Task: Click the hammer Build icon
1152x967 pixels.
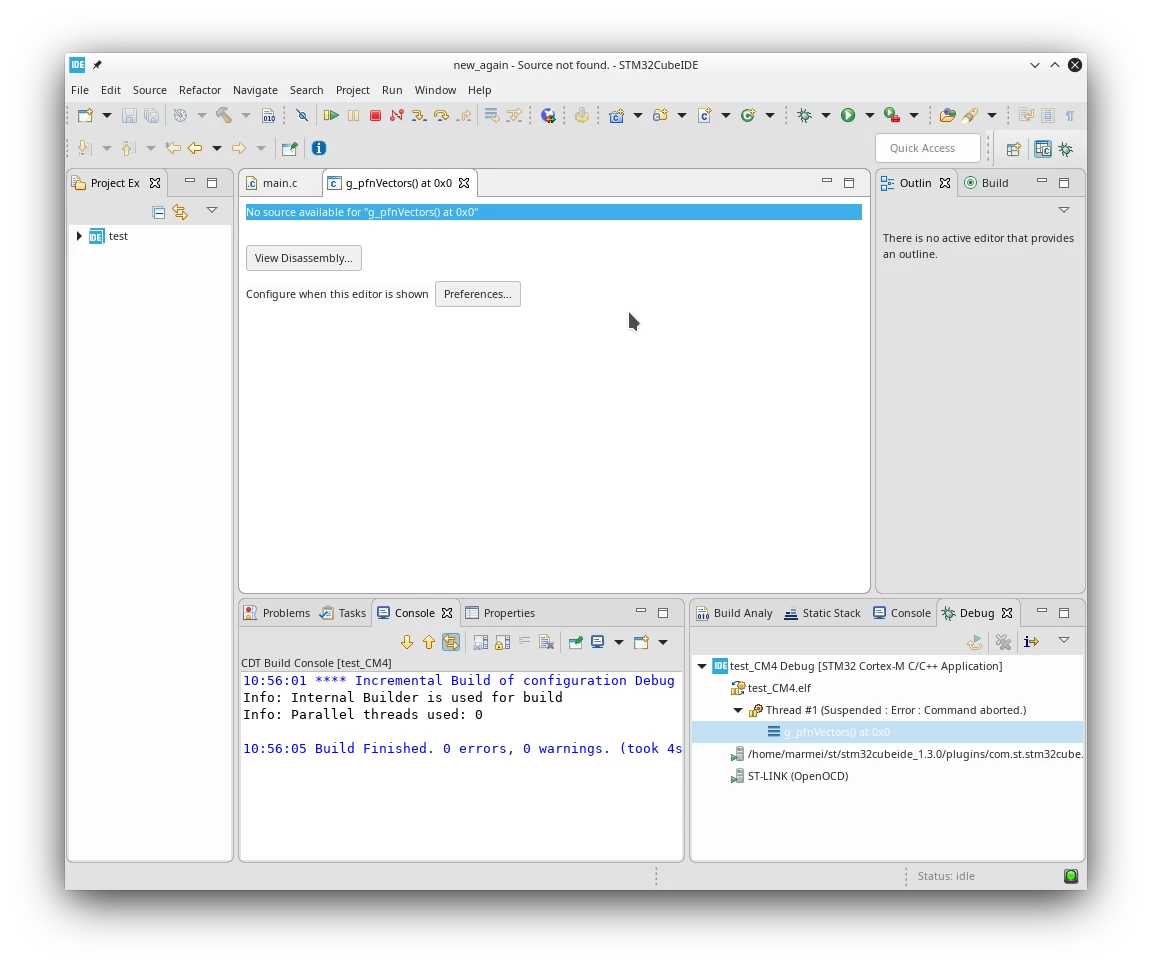Action: 223,115
